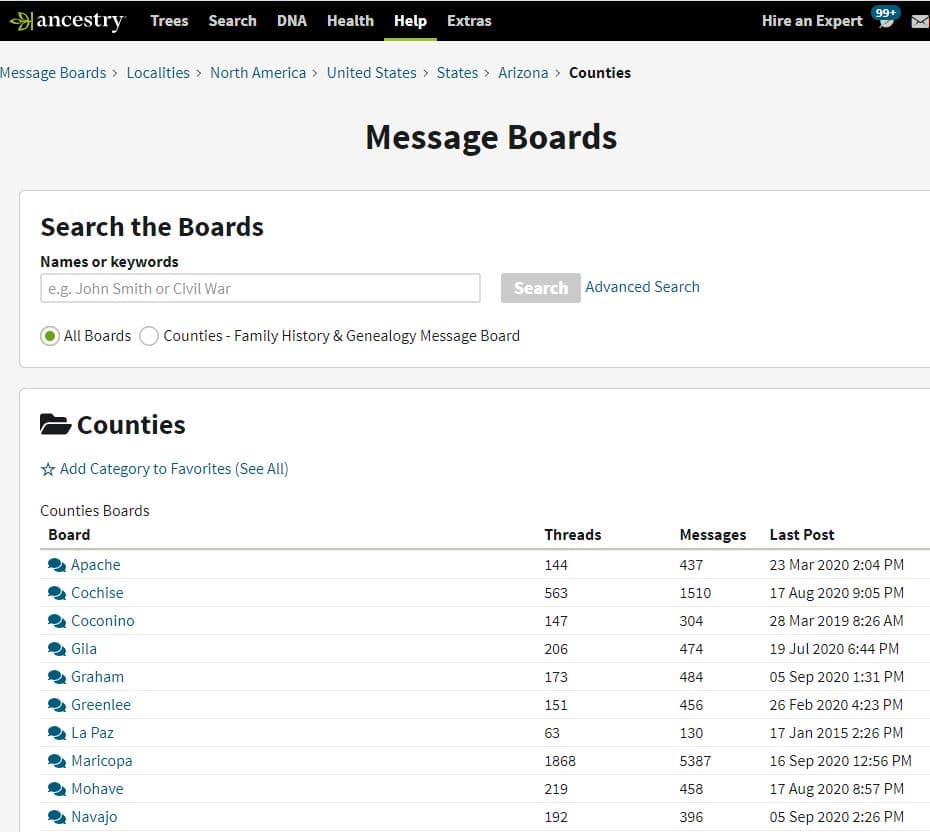
Task: Click the star icon for Add Category to Favorites
Action: 47,470
